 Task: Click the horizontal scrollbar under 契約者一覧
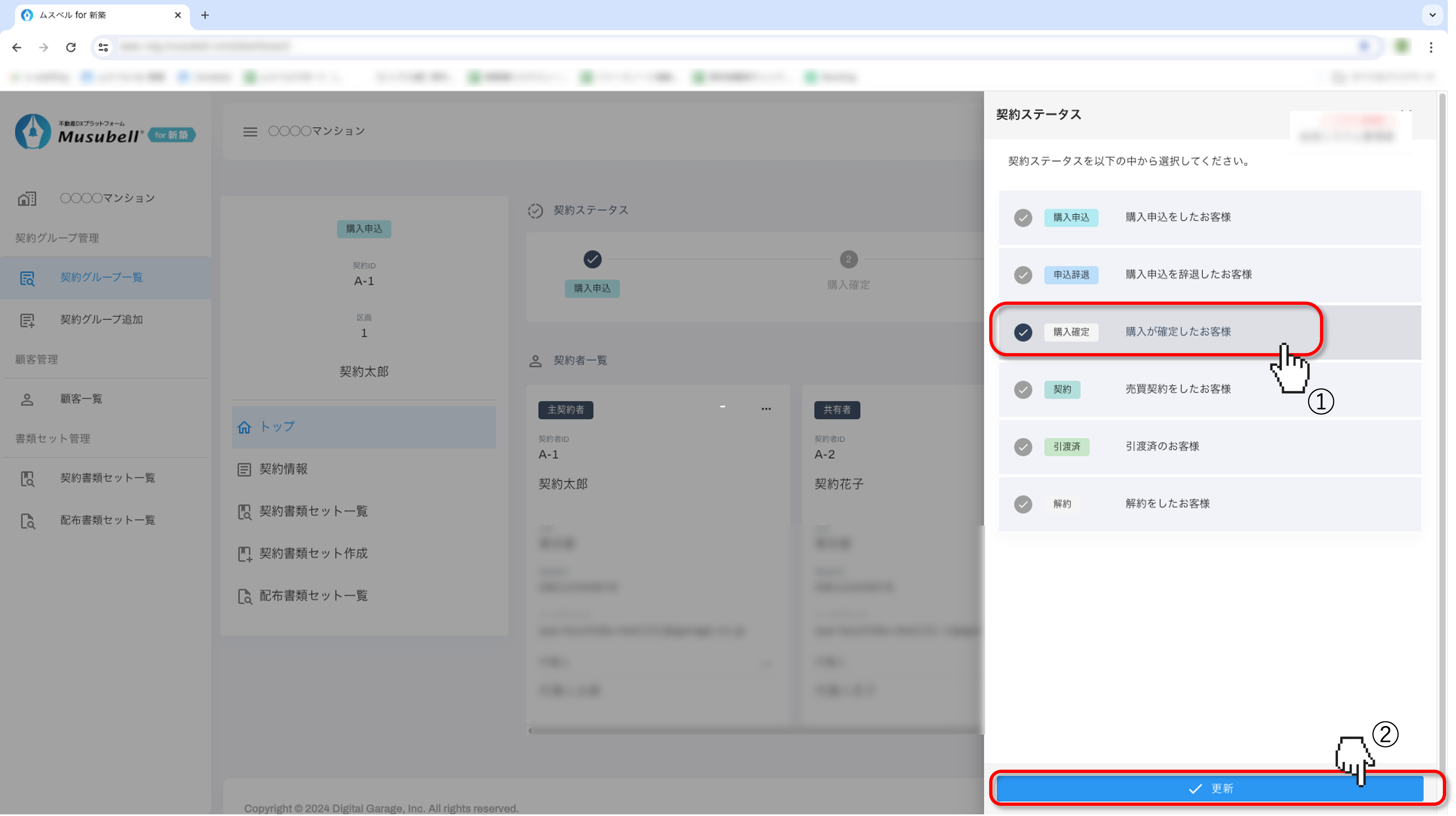coord(755,730)
